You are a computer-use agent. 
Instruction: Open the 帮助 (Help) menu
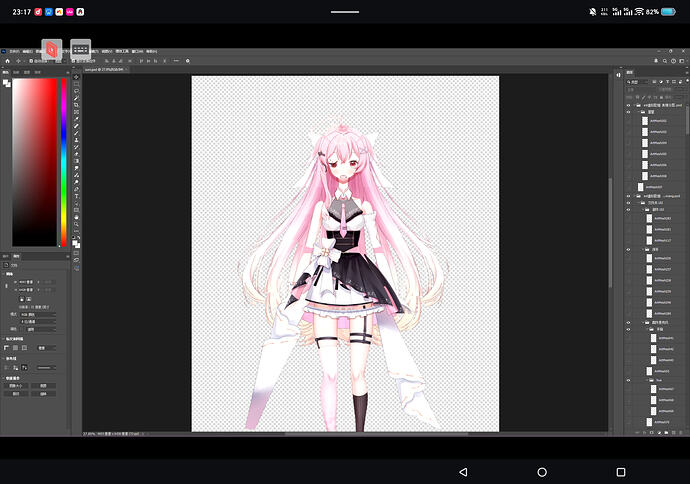151,51
